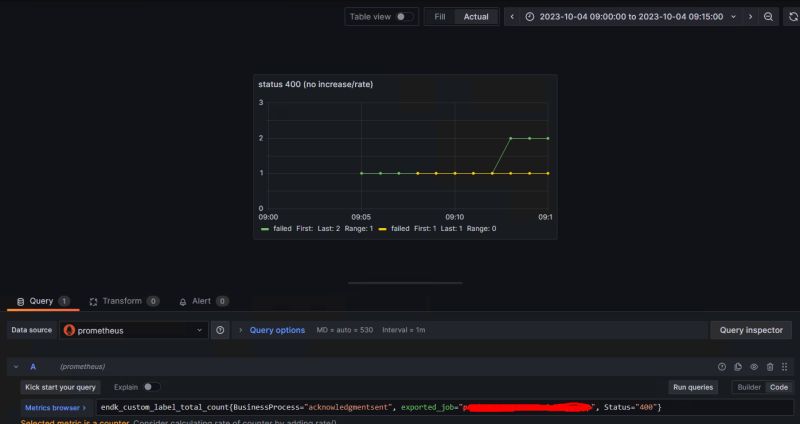Open the time range picker
This screenshot has width=800, height=424.
pos(631,17)
